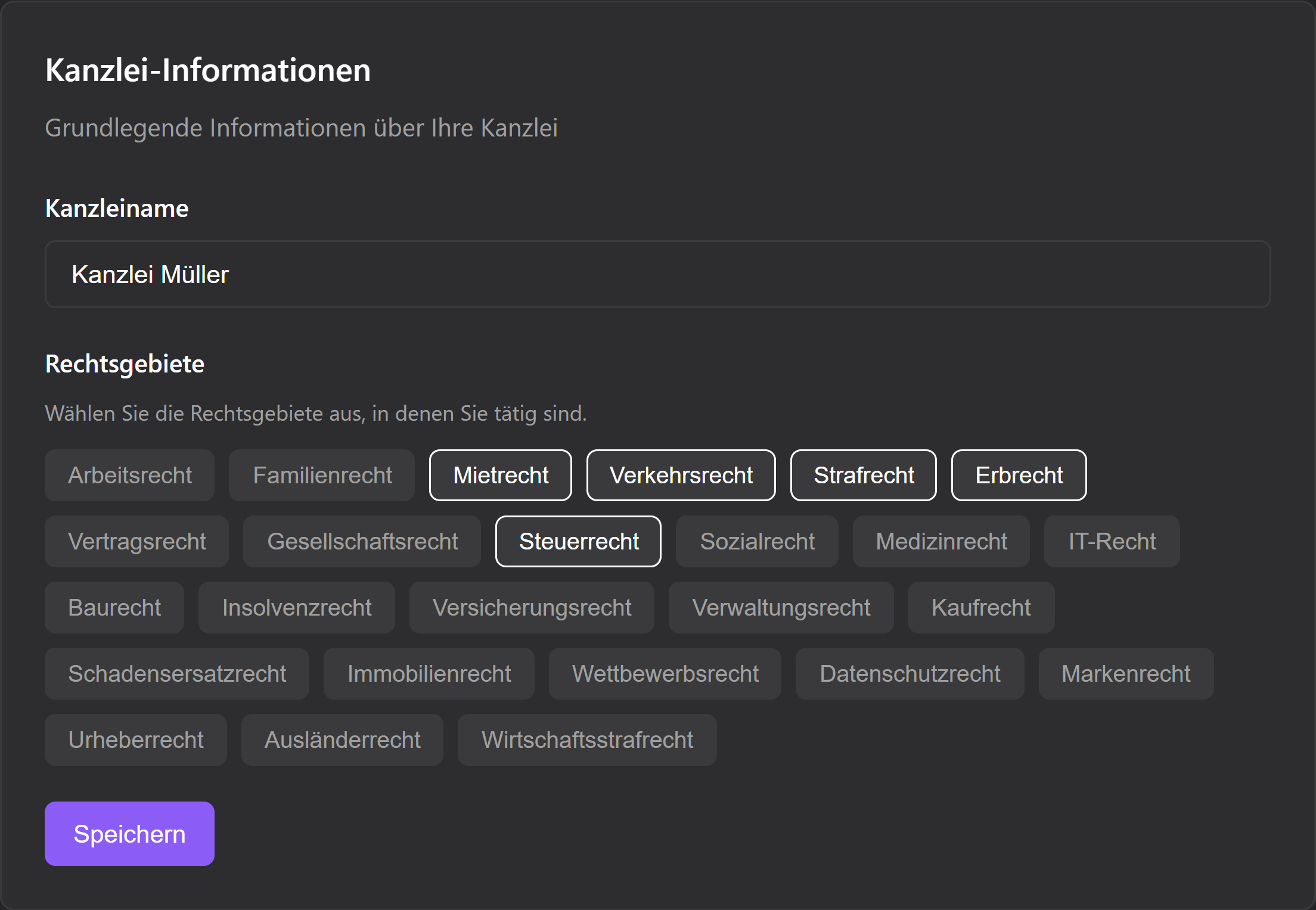Enable the Arbeitsrecht chip
Image resolution: width=1316 pixels, height=910 pixels.
(129, 476)
